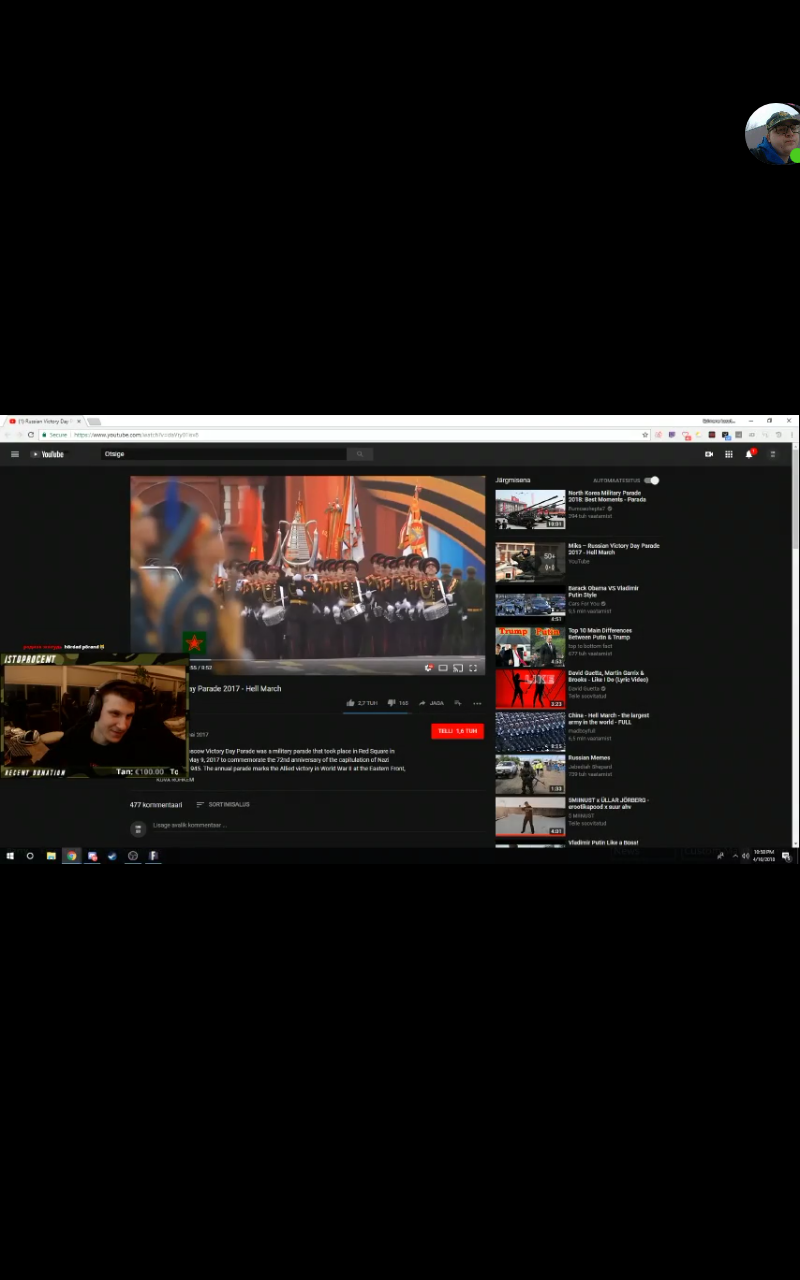800x1280 pixels.
Task: Click the 477 kommentaari comment count
Action: point(156,805)
